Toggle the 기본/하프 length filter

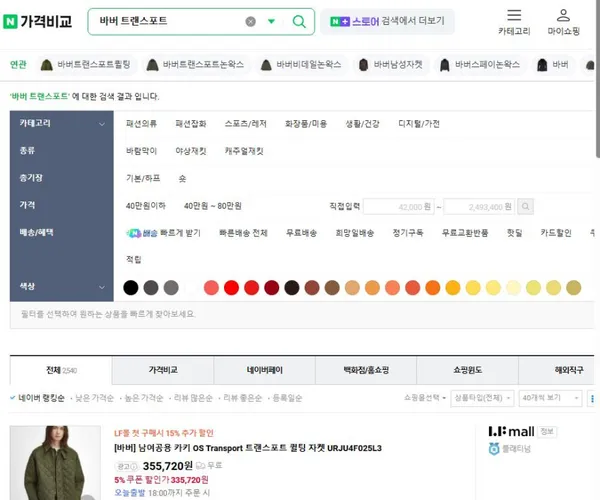click(x=143, y=178)
